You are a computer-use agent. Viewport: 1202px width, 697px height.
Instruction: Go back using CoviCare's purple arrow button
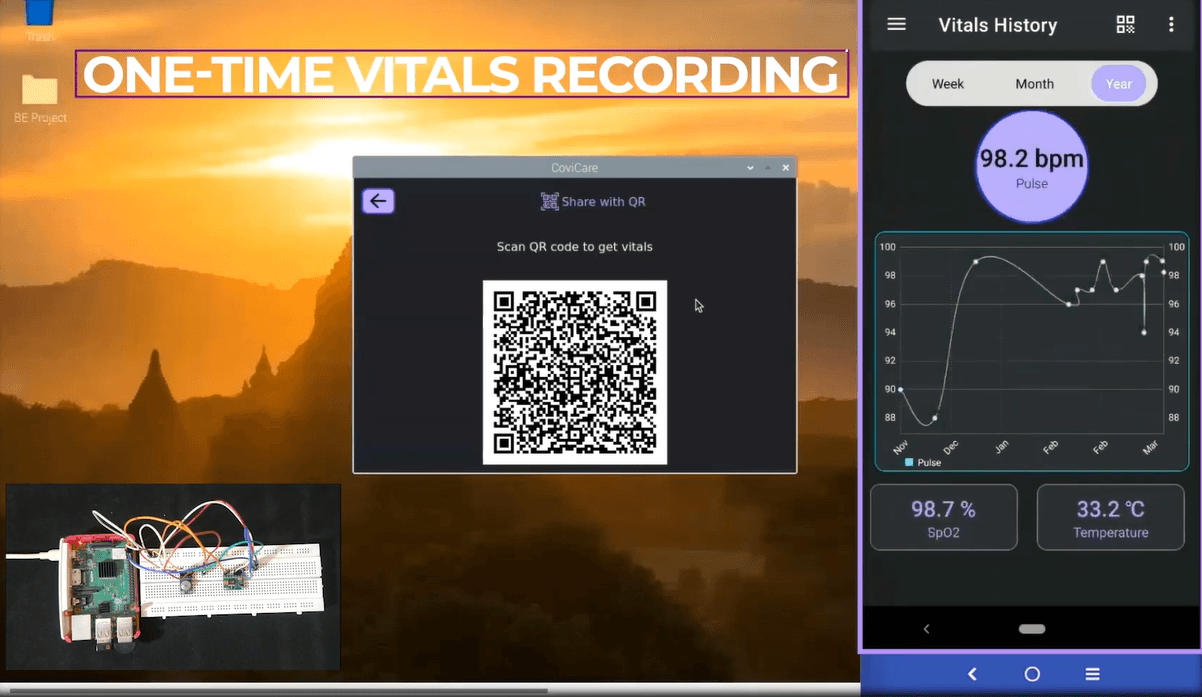pyautogui.click(x=378, y=201)
